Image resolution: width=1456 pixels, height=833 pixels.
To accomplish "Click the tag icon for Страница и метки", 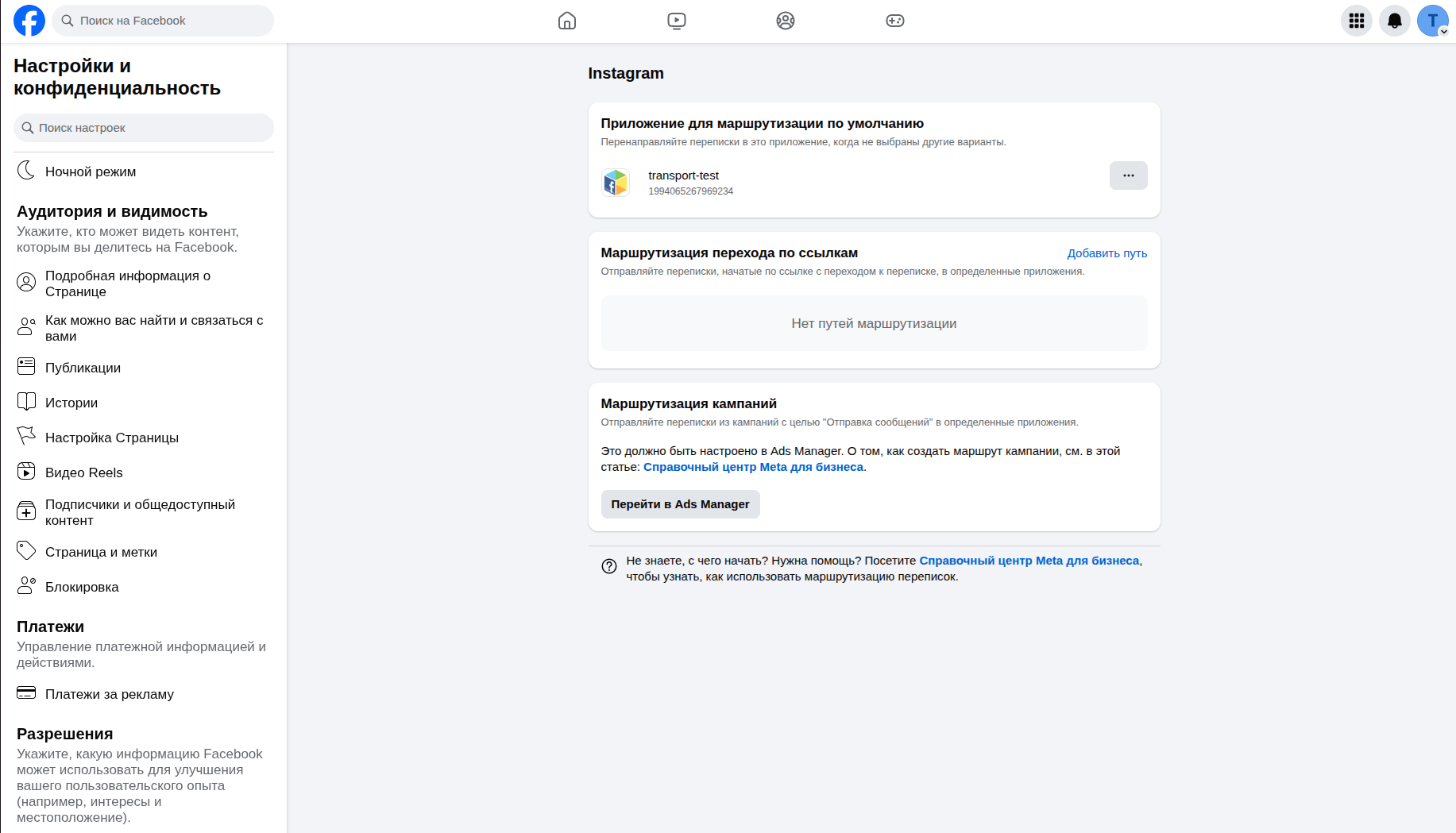I will pos(26,550).
